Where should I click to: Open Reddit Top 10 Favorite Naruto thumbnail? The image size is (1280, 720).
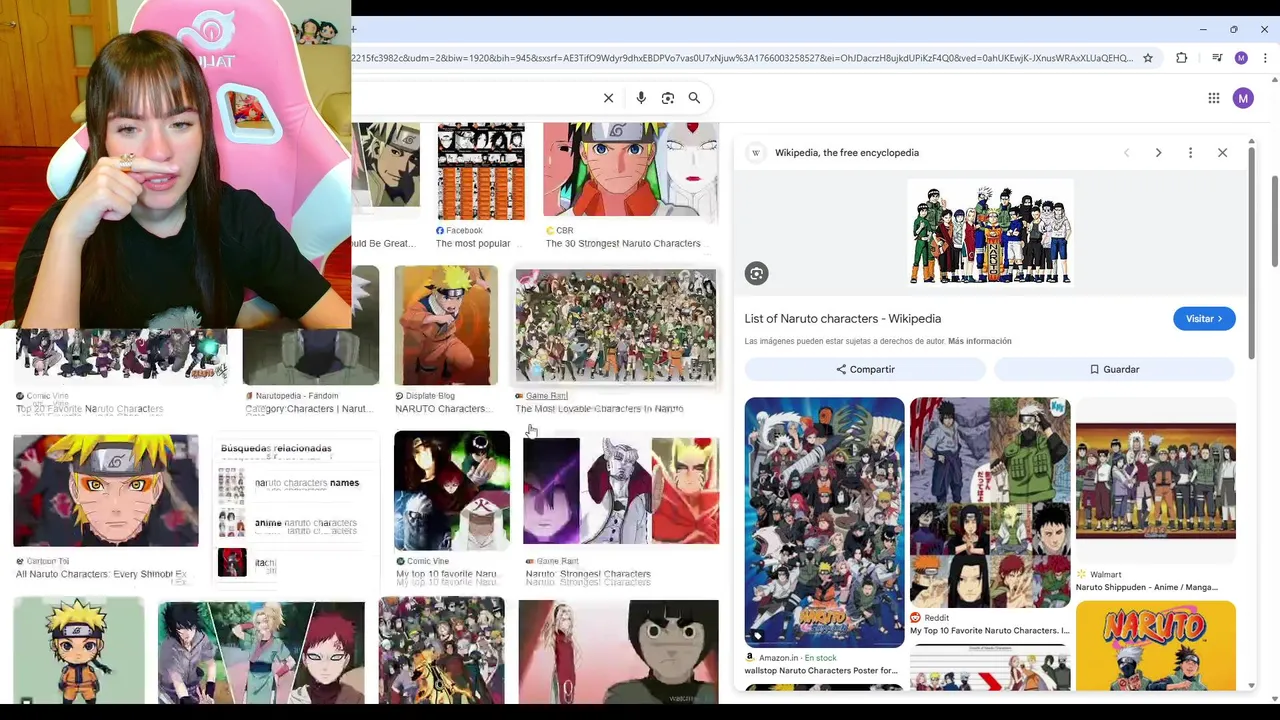click(x=990, y=502)
